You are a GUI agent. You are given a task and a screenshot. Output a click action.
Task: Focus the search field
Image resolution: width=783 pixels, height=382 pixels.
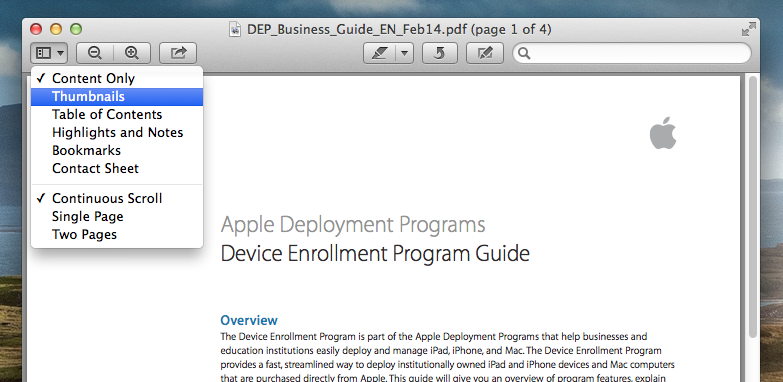(632, 53)
